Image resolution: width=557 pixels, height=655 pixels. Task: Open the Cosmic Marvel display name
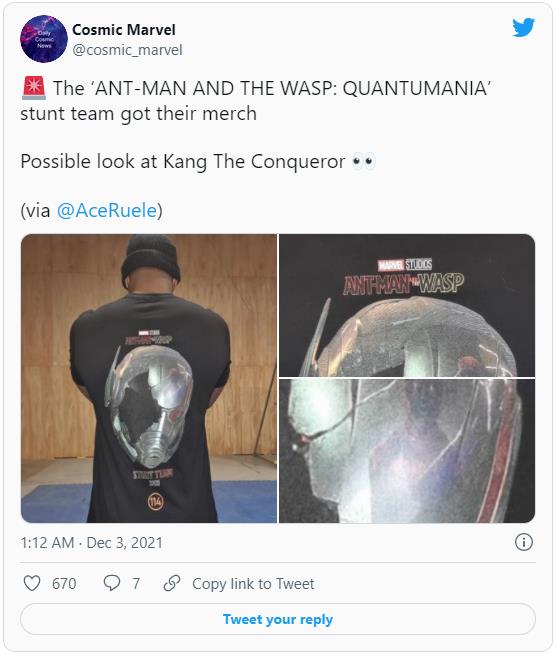(x=124, y=30)
